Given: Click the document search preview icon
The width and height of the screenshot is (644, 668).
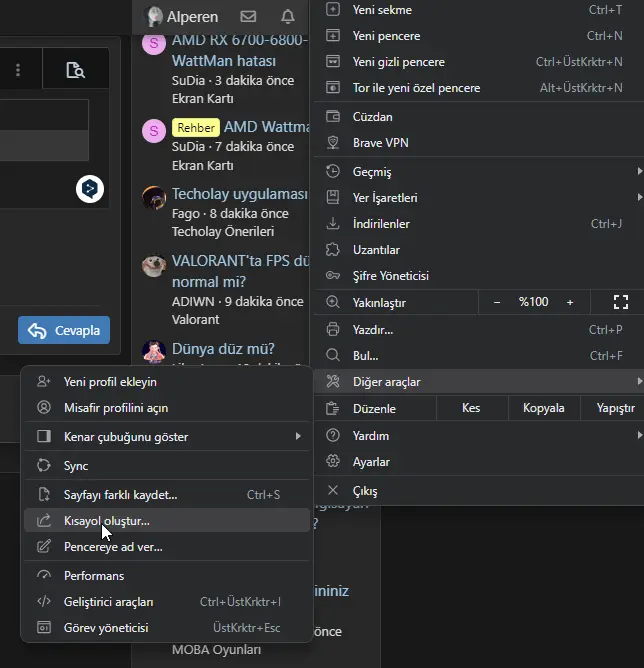Looking at the screenshot, I should pyautogui.click(x=75, y=70).
